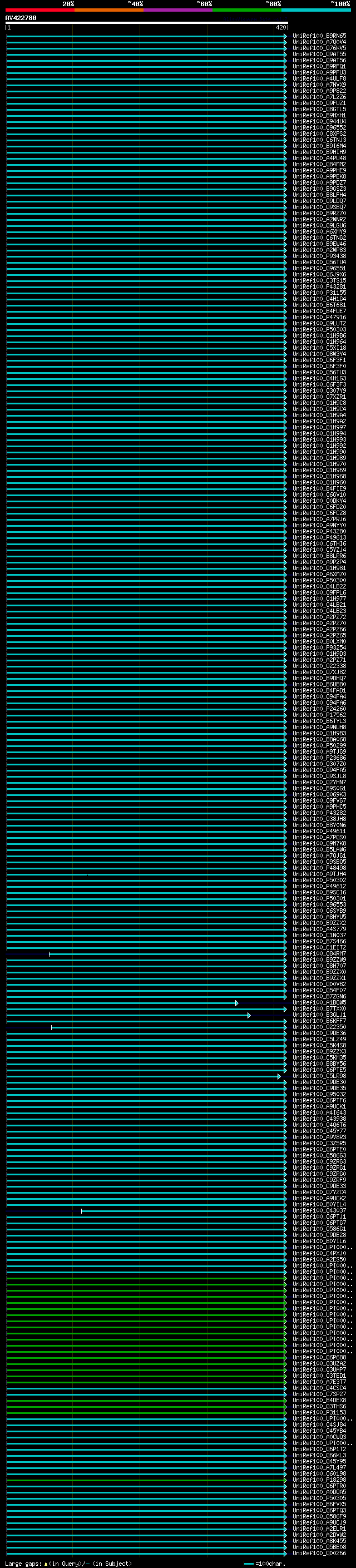Click the truncated alignment bar for UniRef100_B3GLJ1
The height and width of the screenshot is (1568, 356).
point(128,1015)
